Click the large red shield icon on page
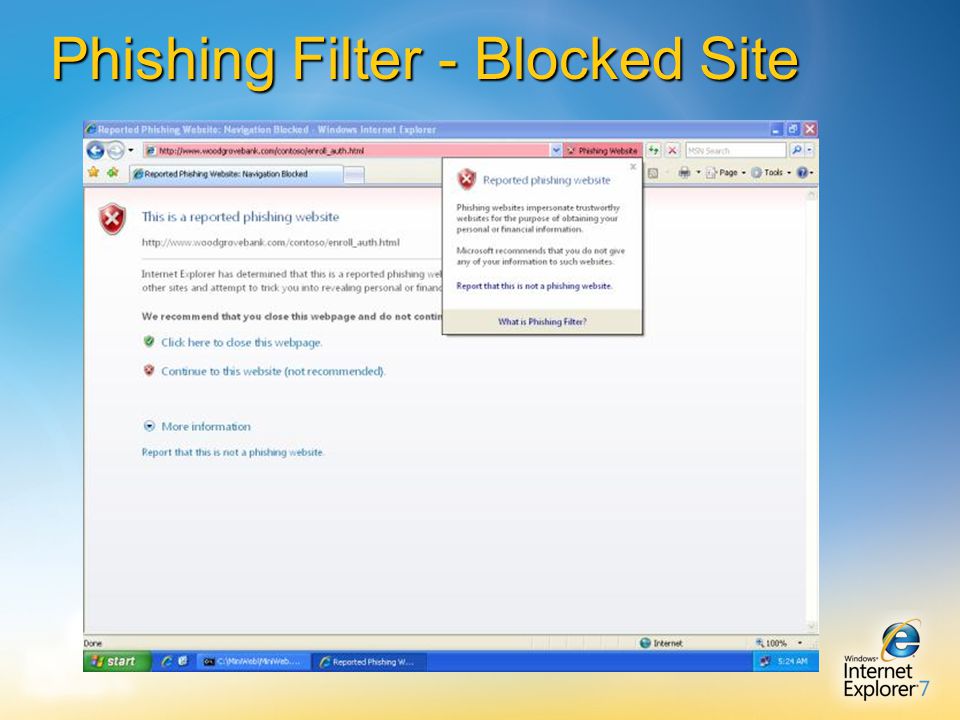This screenshot has width=960, height=720. (113, 219)
